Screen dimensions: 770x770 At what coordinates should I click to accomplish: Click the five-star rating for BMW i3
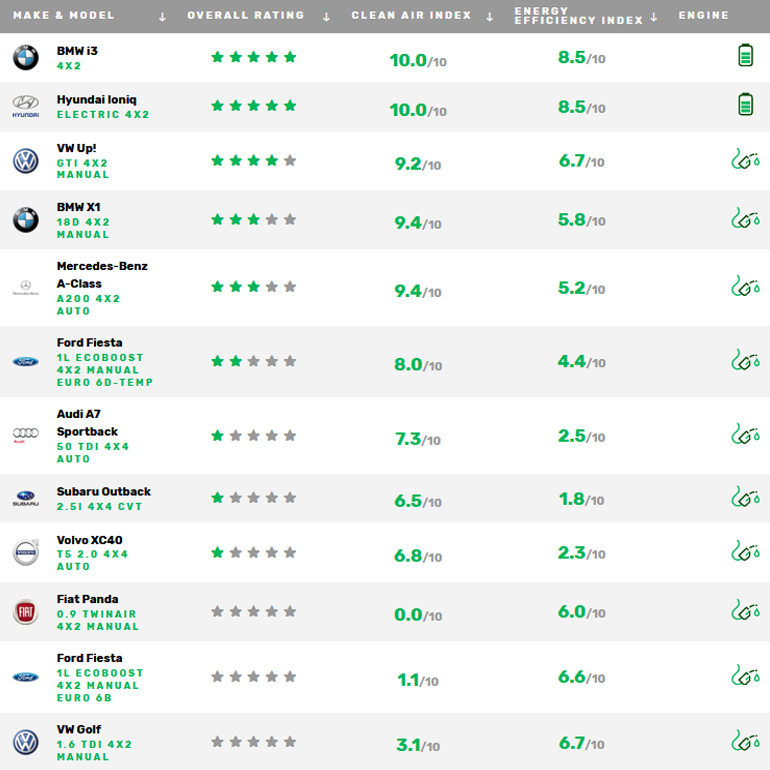coord(253,57)
